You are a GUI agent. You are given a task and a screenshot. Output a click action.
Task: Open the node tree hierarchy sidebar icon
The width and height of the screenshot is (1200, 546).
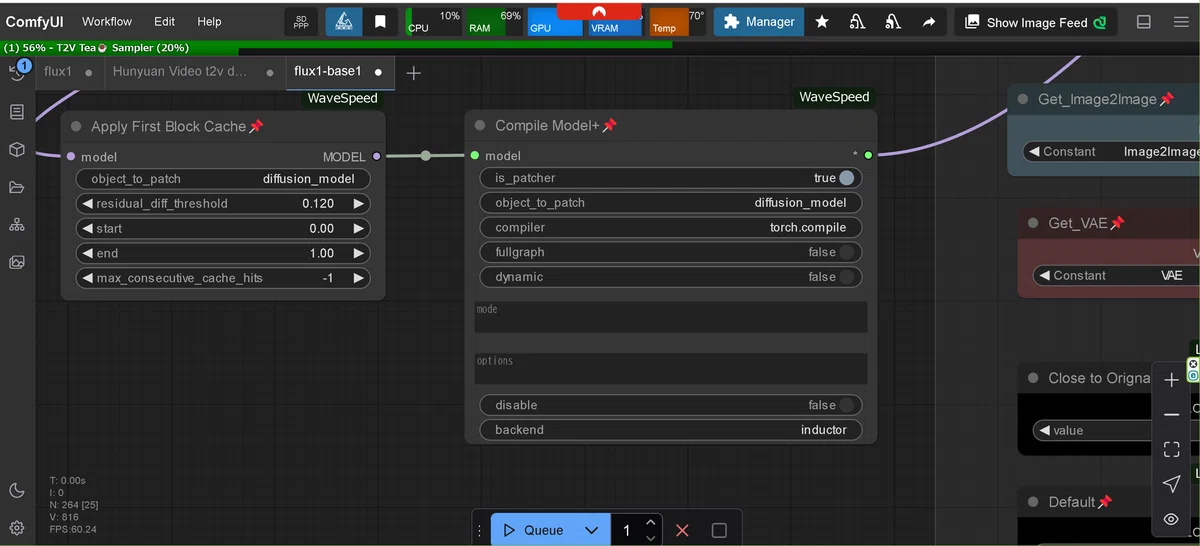click(x=17, y=225)
